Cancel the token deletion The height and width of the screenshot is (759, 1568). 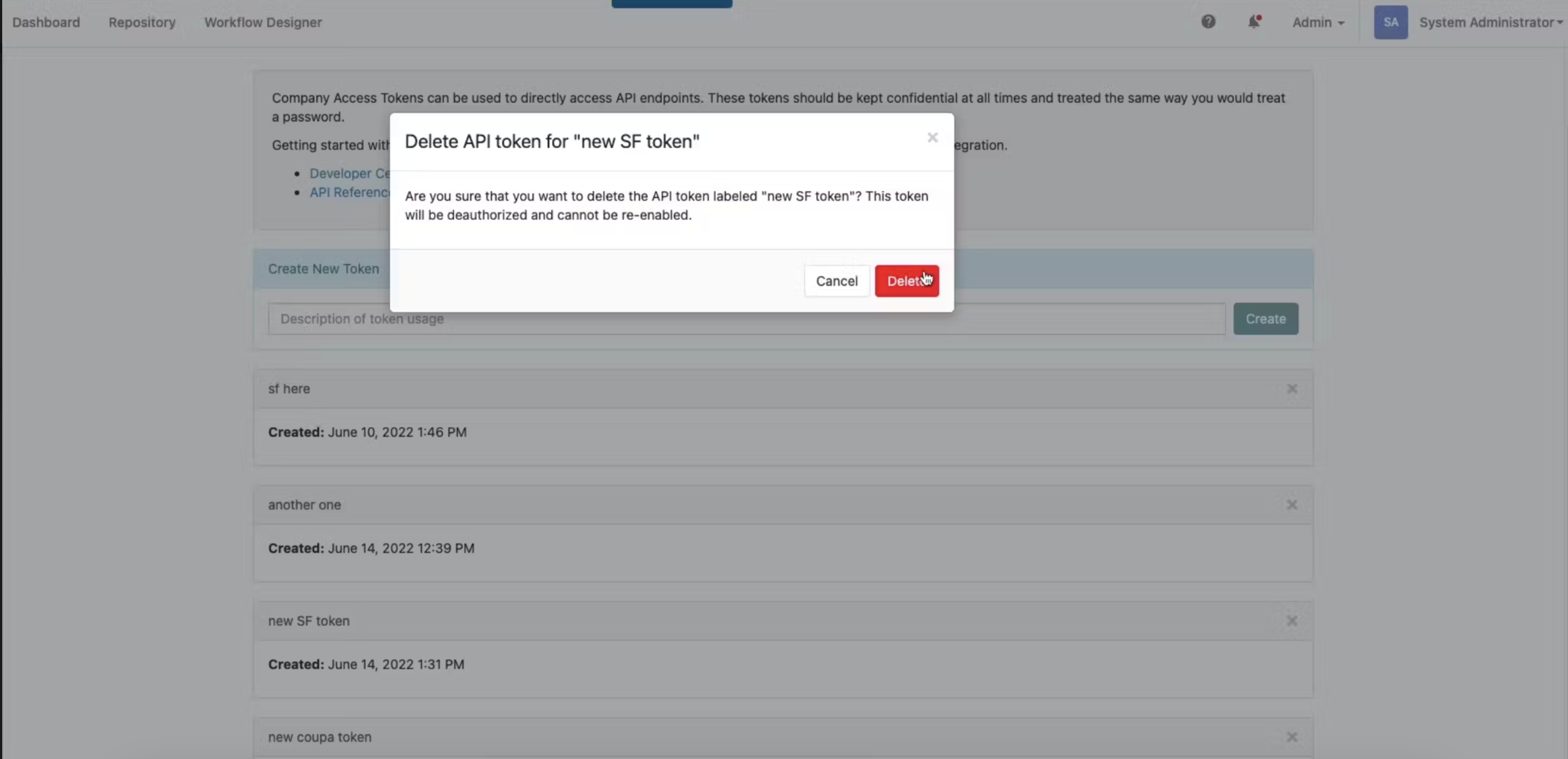[x=836, y=281]
